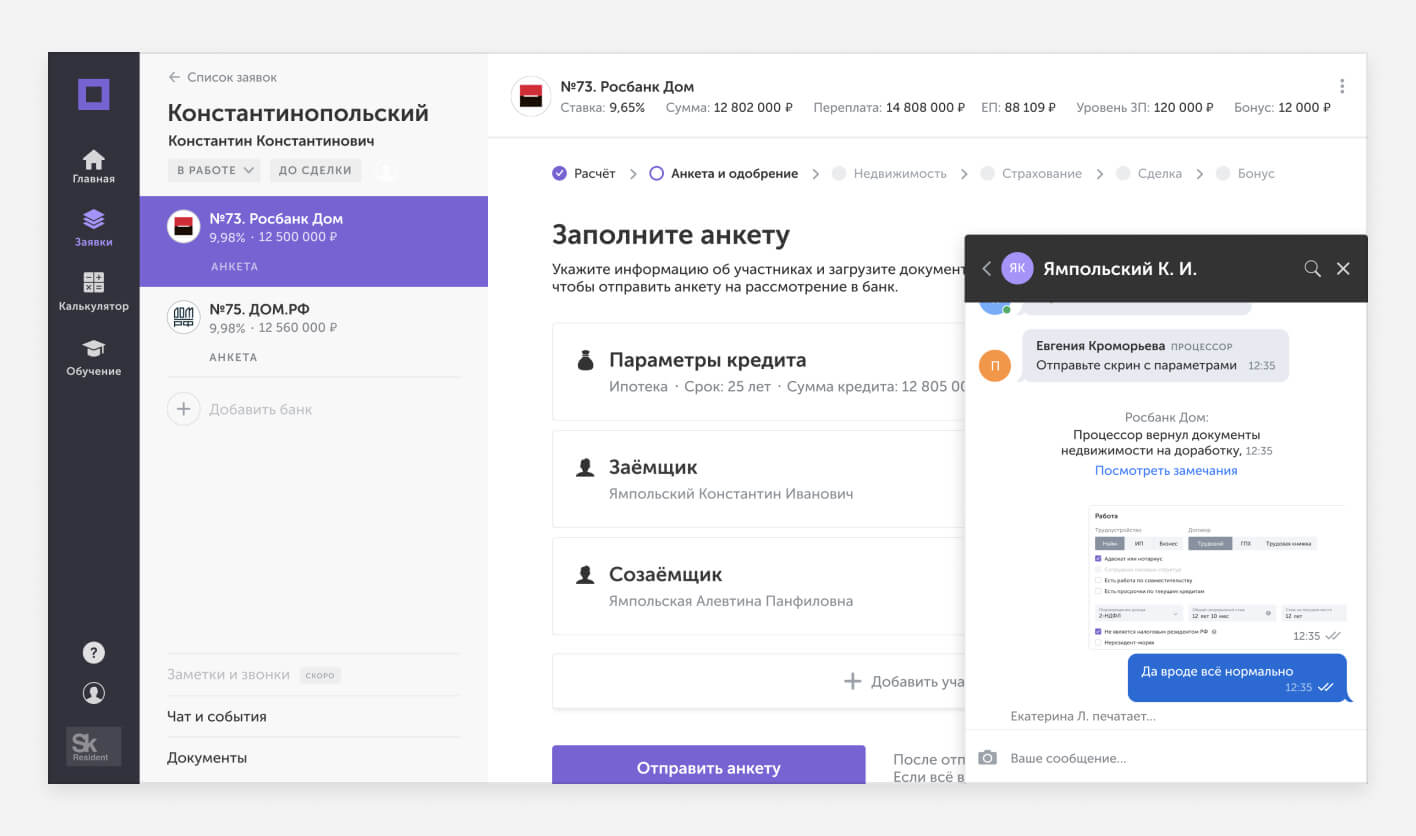This screenshot has width=1416, height=836.
Task: Open the Созаёмщик card
Action: (x=758, y=587)
